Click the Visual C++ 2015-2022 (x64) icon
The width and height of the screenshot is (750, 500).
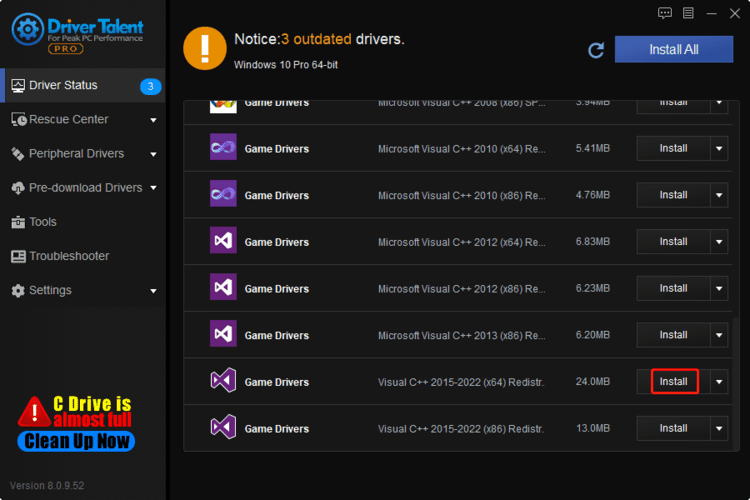pyautogui.click(x=223, y=380)
